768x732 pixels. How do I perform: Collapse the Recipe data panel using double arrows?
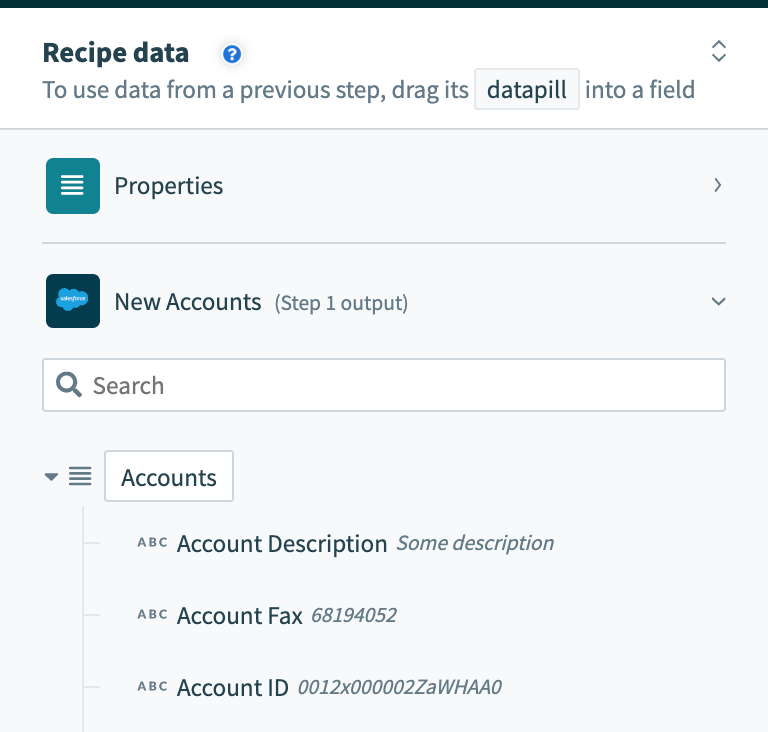click(x=719, y=51)
